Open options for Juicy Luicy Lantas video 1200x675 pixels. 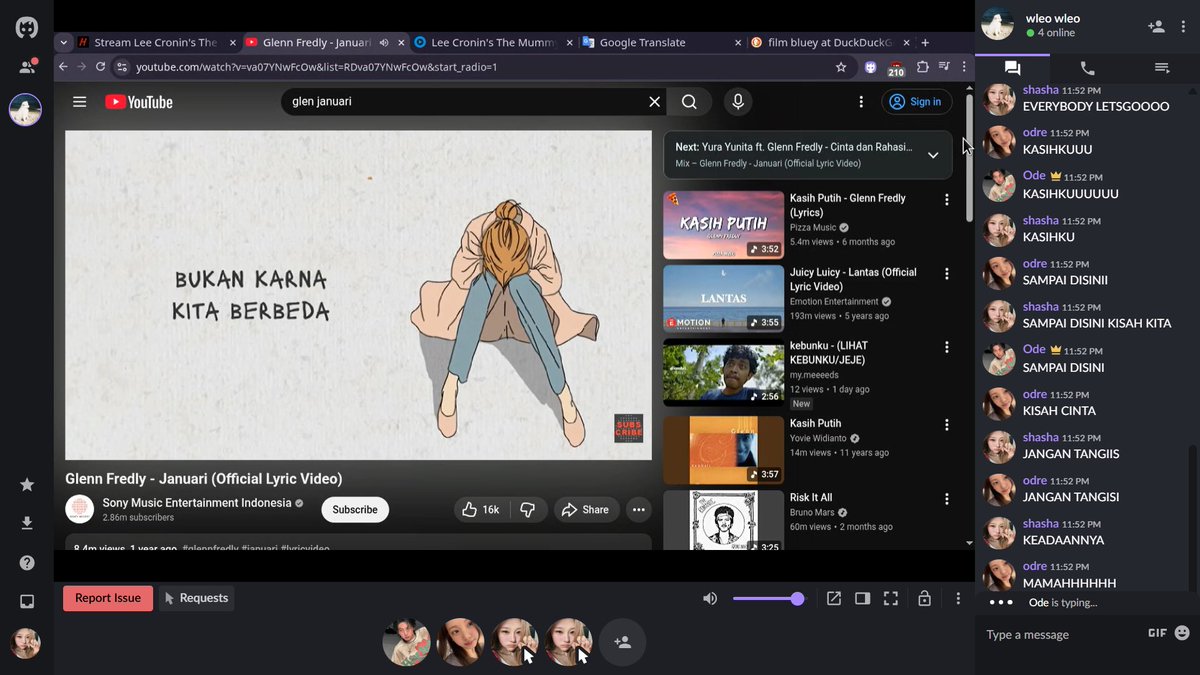pyautogui.click(x=946, y=273)
